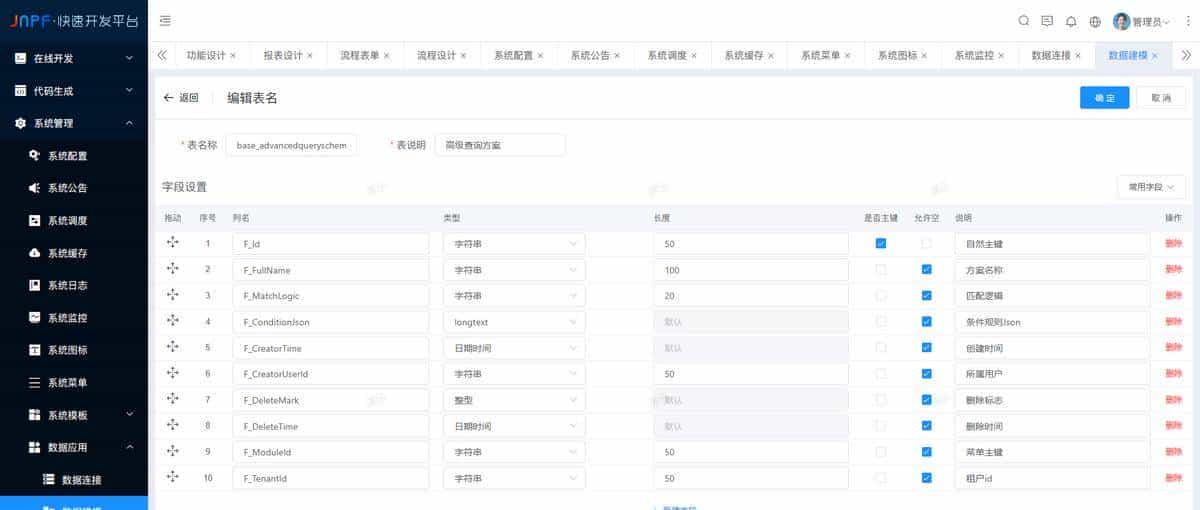Screen dimensions: 1200x510
Task: Collapse the sidebar with the hamburger icon
Action: [x=165, y=21]
